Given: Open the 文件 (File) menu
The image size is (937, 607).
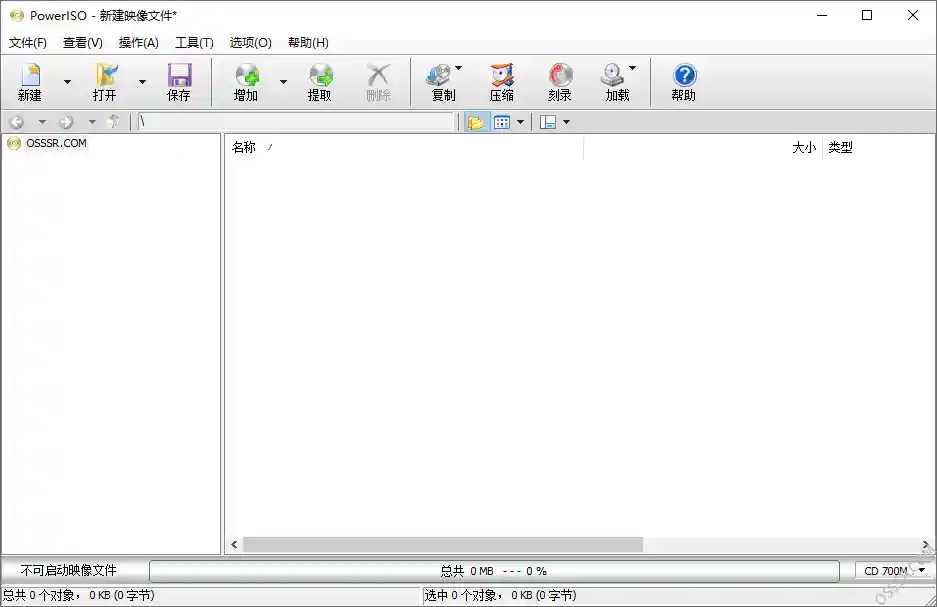Looking at the screenshot, I should pos(27,43).
